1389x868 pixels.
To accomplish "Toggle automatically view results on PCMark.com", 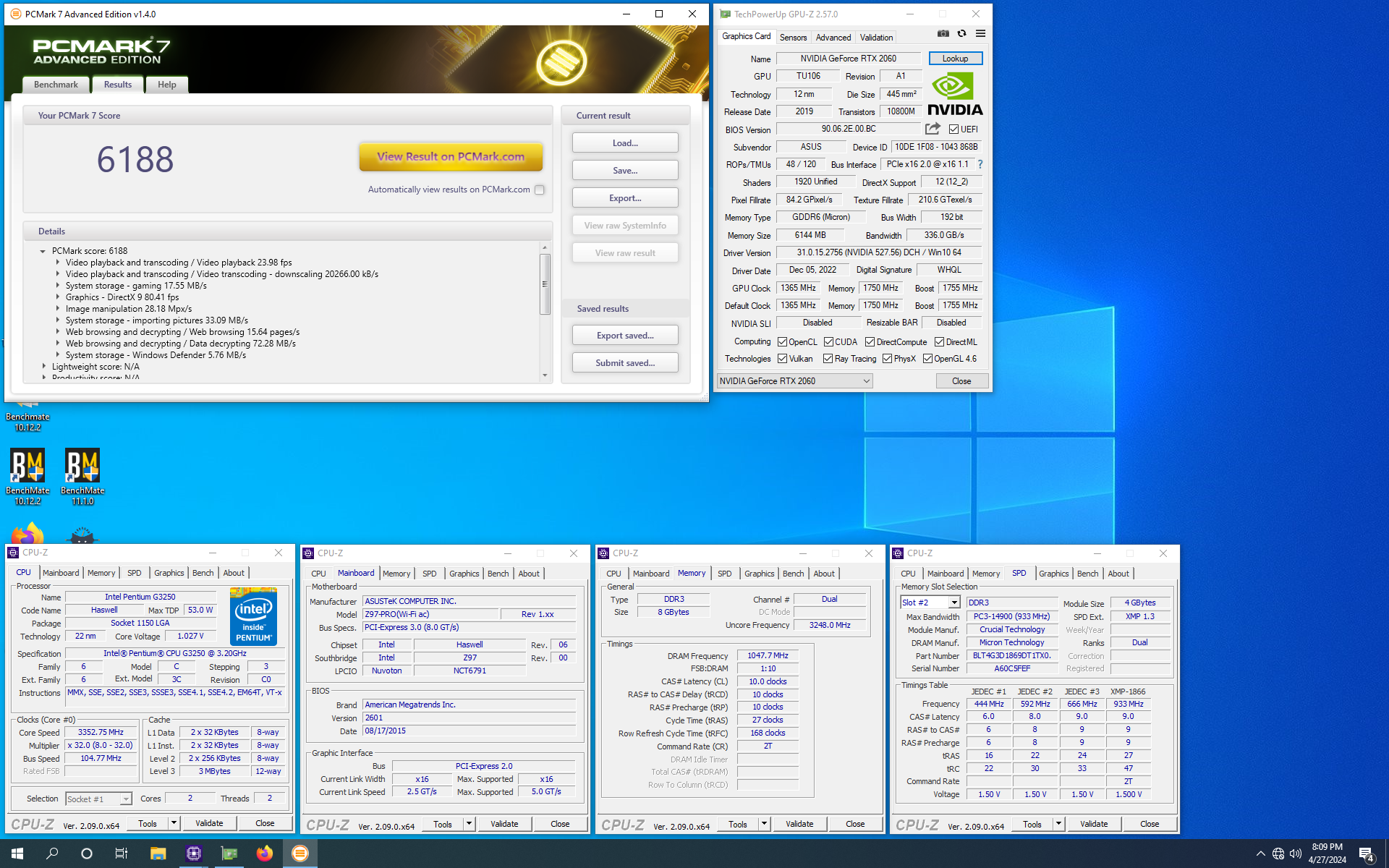I will tap(539, 190).
